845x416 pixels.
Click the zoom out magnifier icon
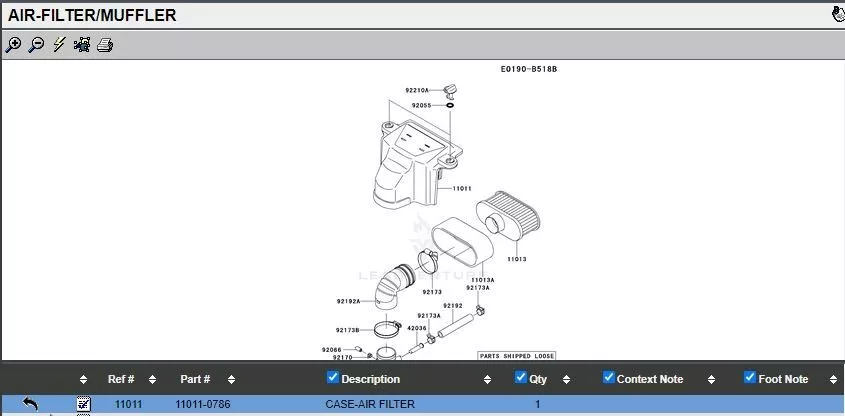(36, 45)
